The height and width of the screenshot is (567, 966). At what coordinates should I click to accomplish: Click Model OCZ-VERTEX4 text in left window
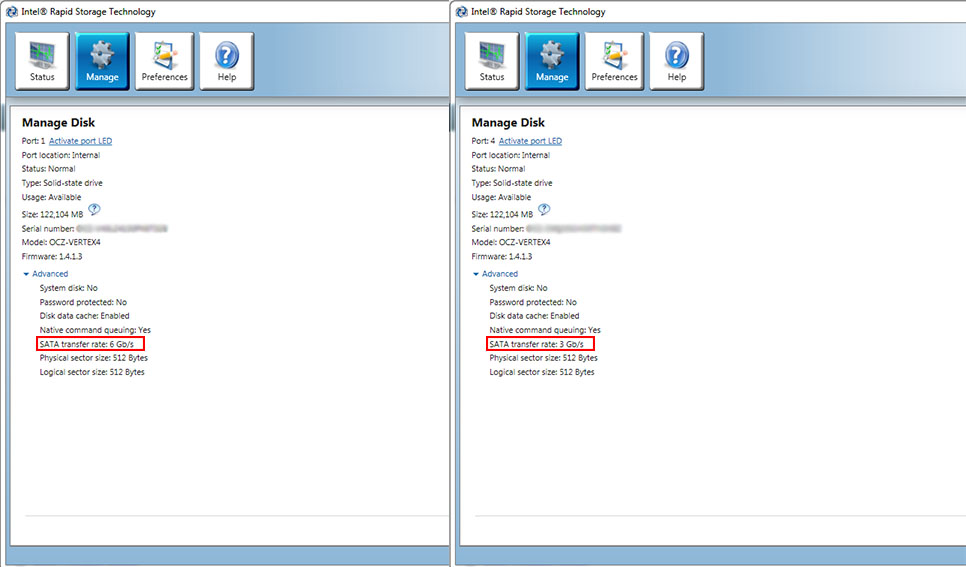click(x=61, y=242)
